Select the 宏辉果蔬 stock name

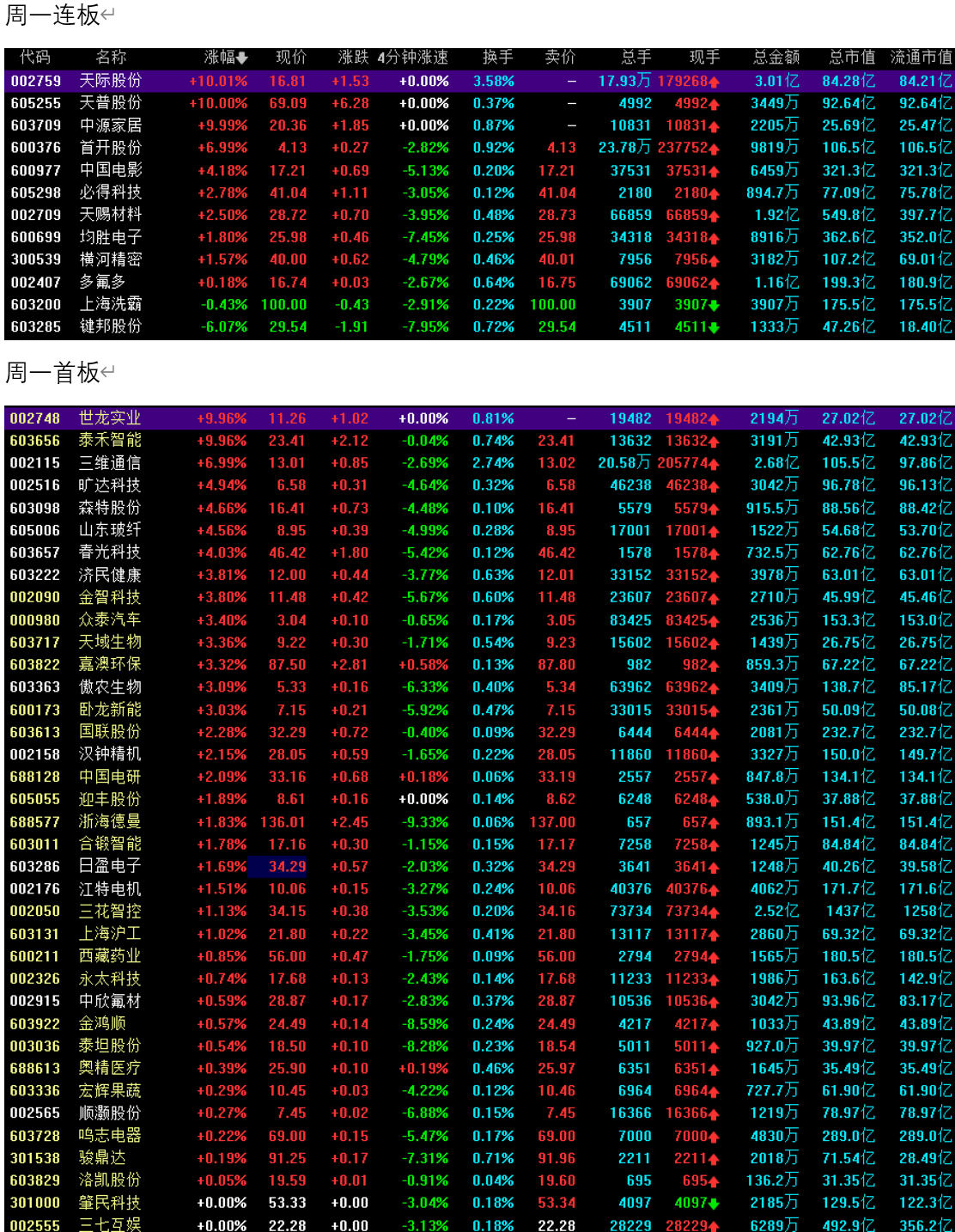(111, 1090)
